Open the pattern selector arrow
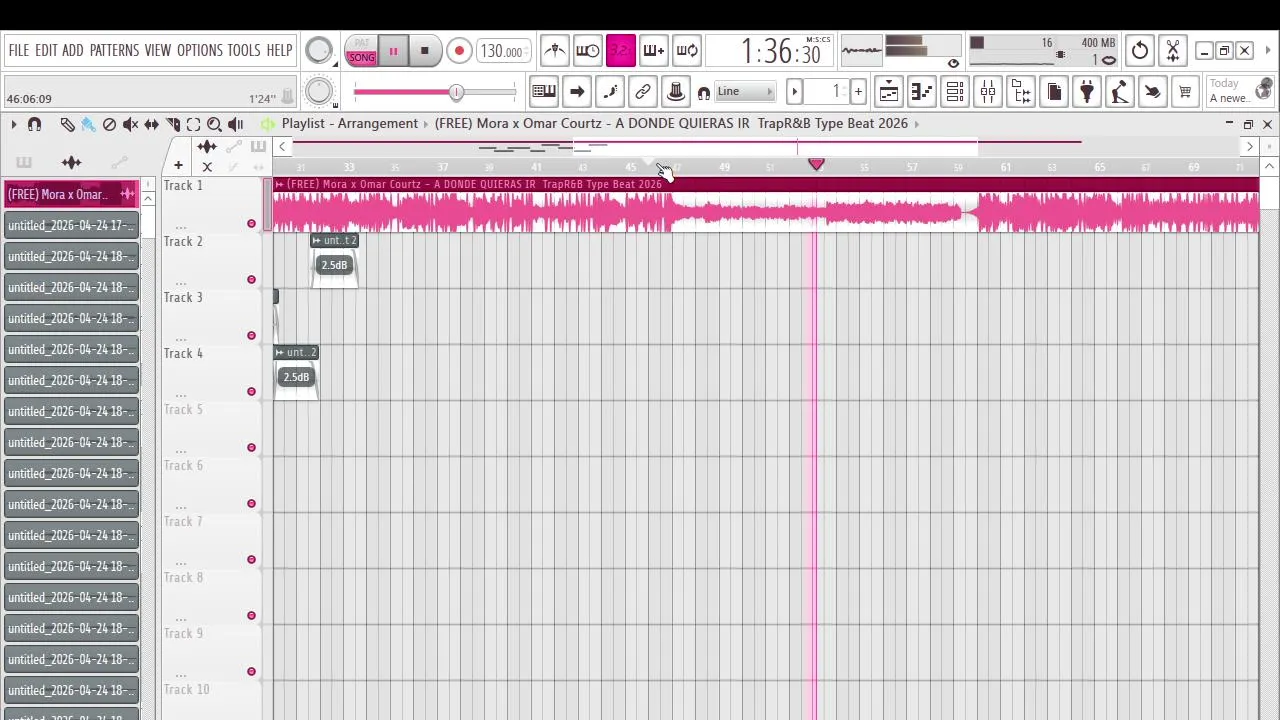This screenshot has width=1280, height=720. coord(795,92)
